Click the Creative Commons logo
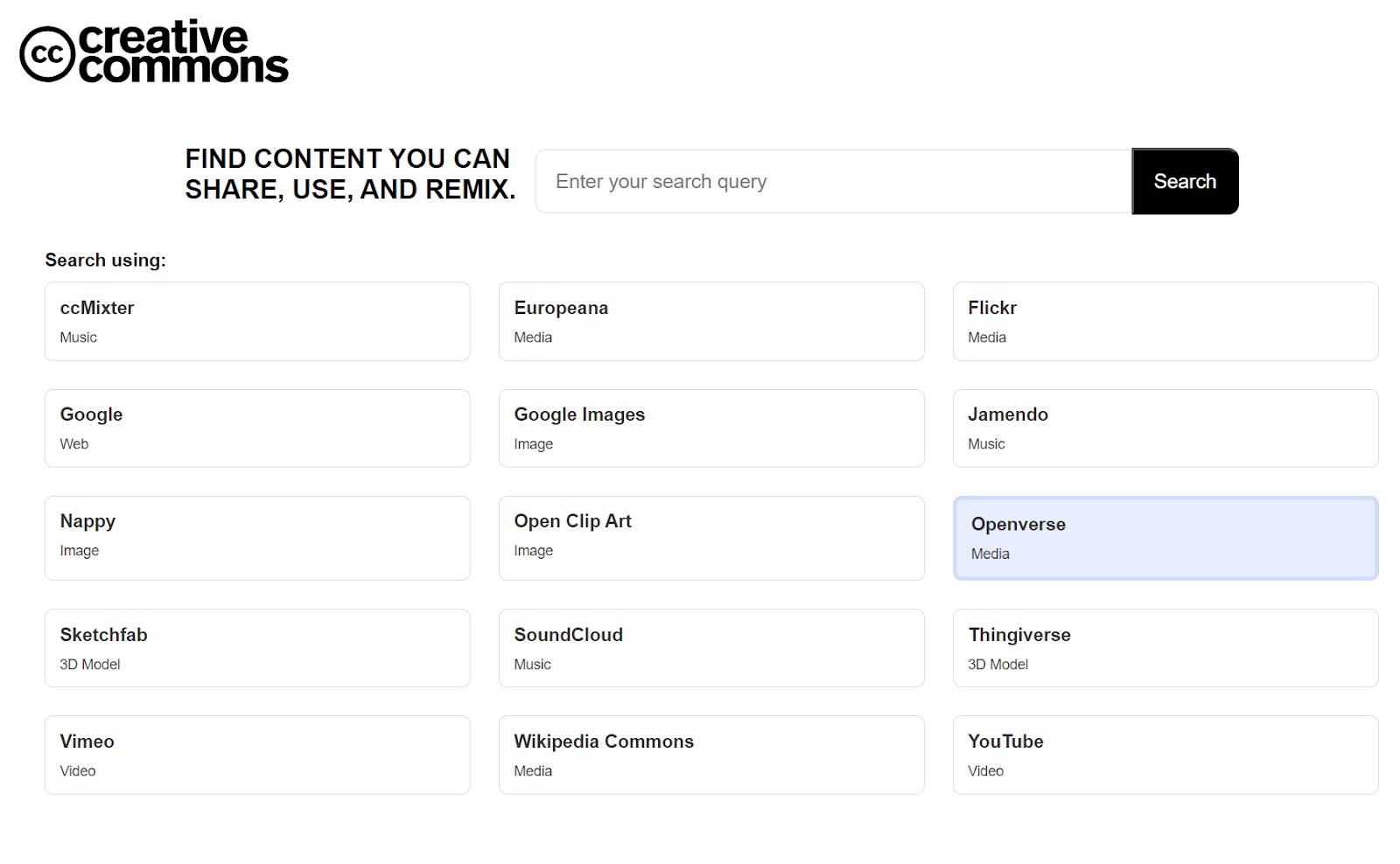Viewport: 1400px width, 864px height. (x=154, y=52)
